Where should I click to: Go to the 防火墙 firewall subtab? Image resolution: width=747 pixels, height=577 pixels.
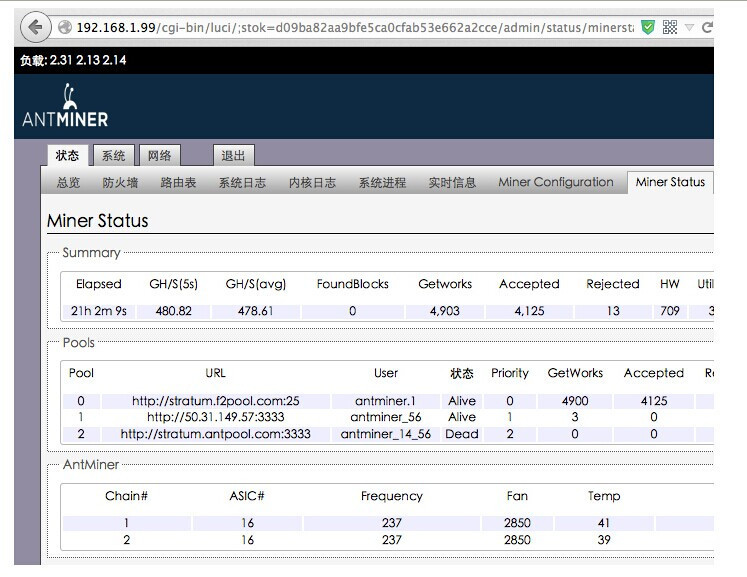tap(120, 183)
